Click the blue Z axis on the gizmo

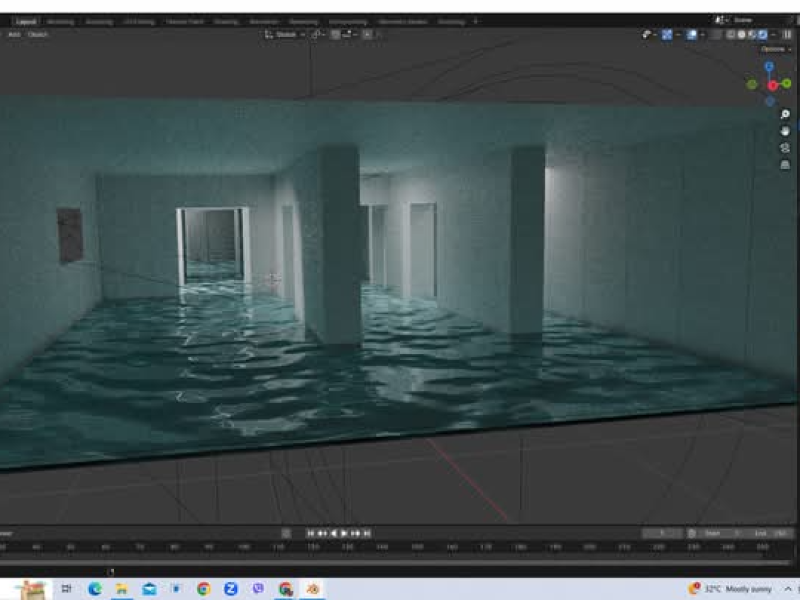pyautogui.click(x=769, y=67)
